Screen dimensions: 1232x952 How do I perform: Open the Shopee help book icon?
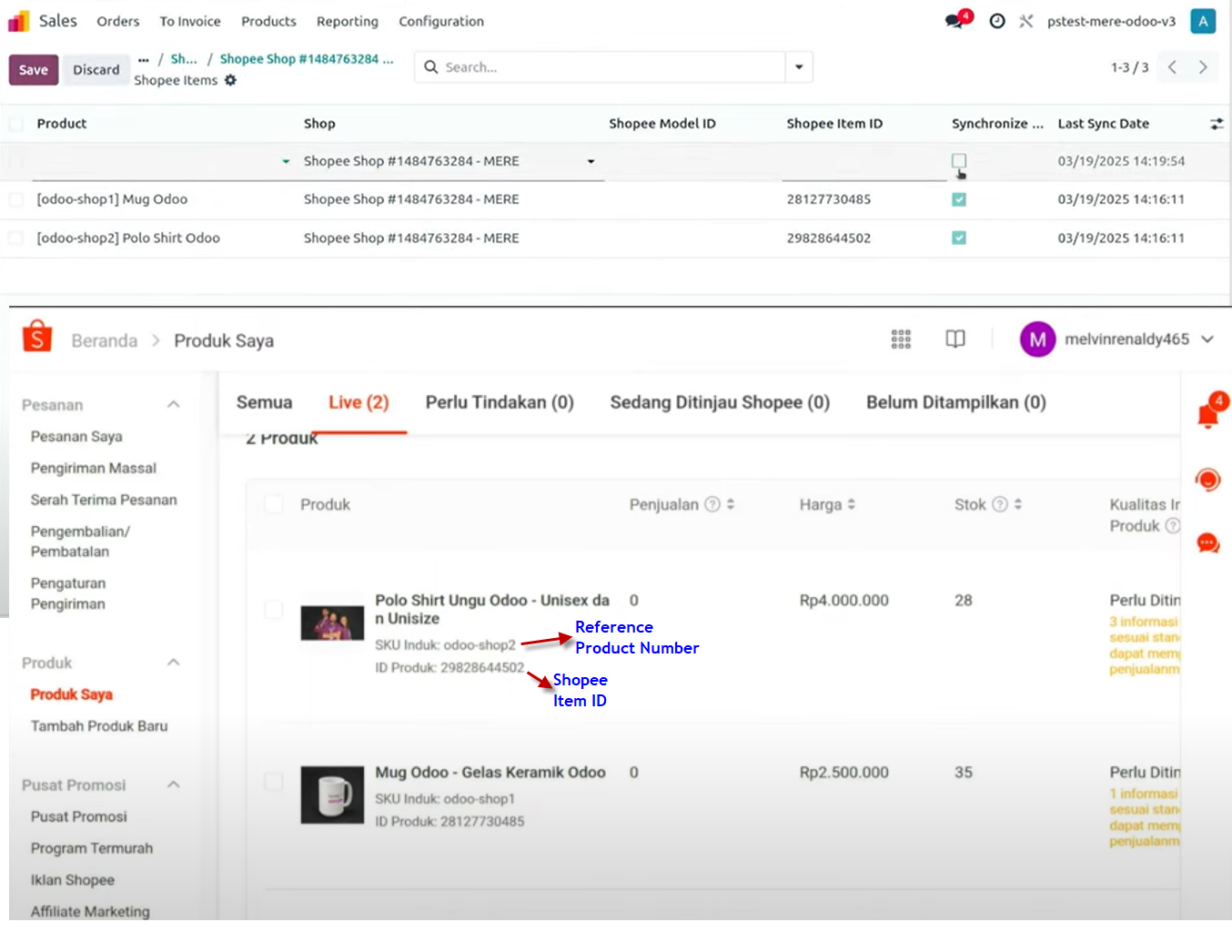tap(955, 339)
